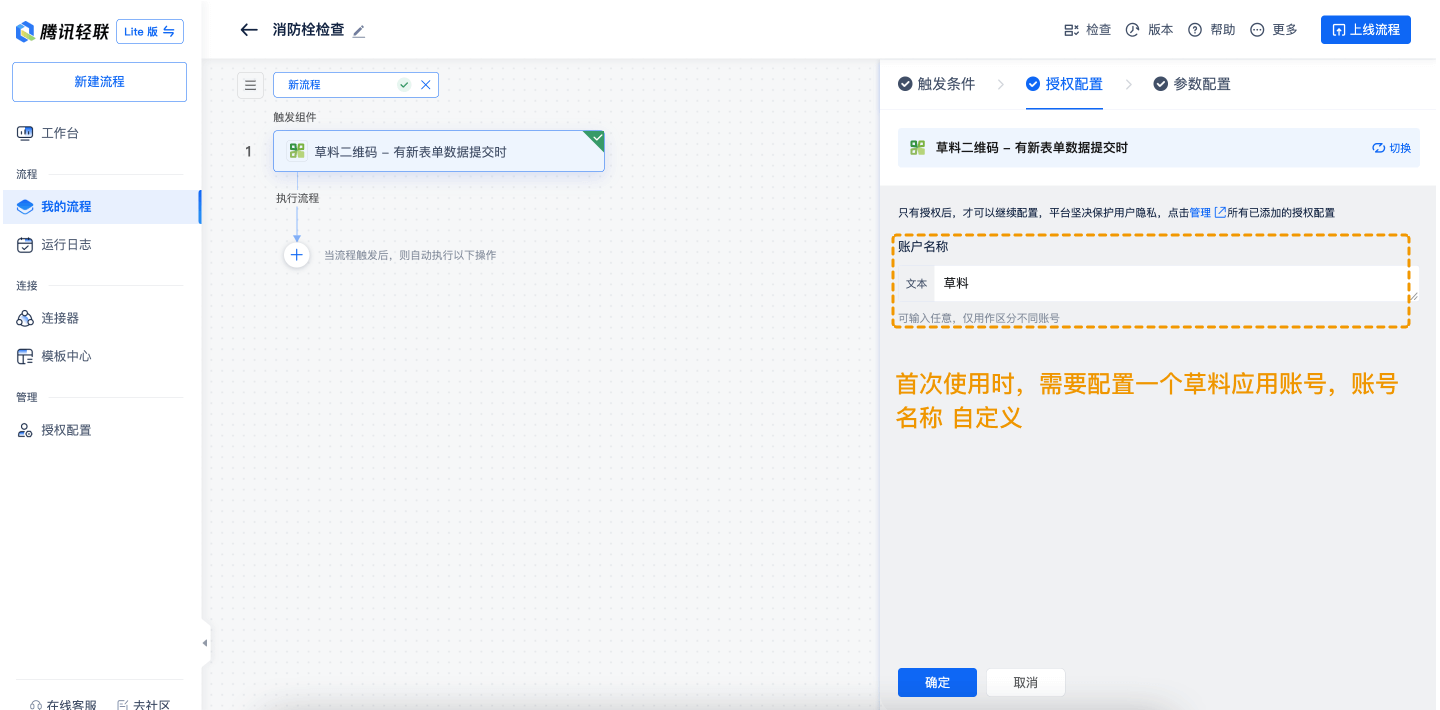Switch edition via Lite 版 button
Screen dimensions: 1440x710
(x=150, y=31)
